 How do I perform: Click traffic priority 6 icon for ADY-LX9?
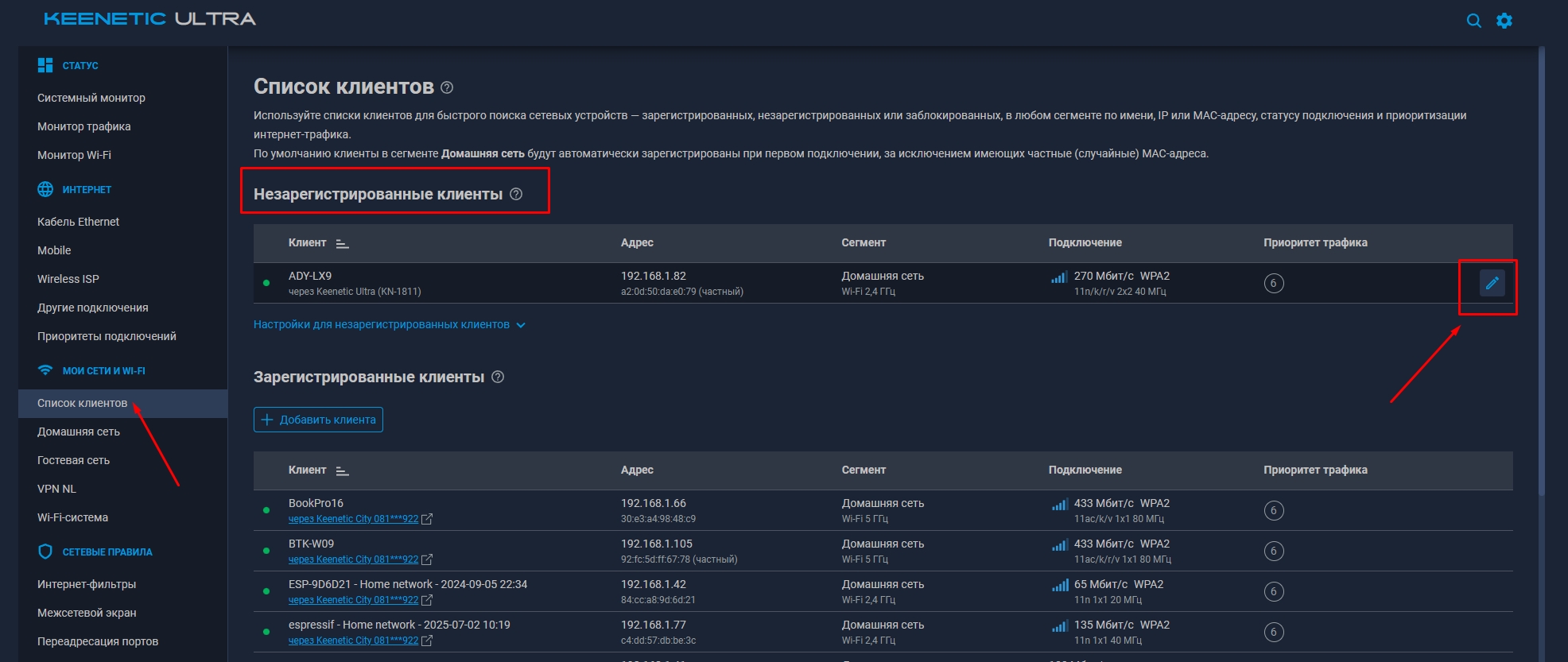click(1274, 283)
